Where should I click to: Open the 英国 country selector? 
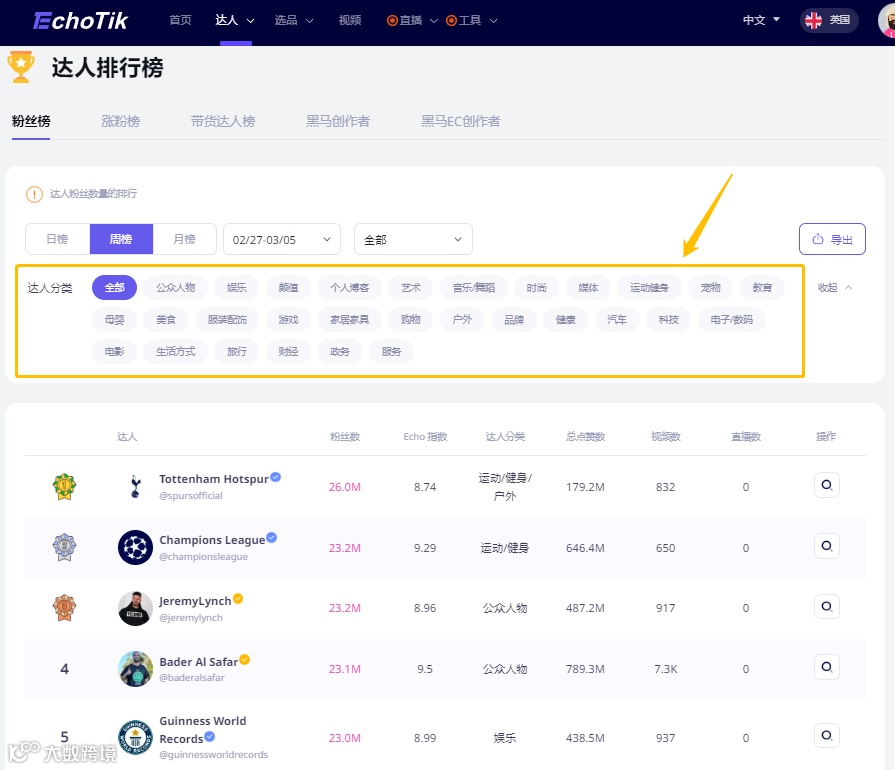[829, 21]
